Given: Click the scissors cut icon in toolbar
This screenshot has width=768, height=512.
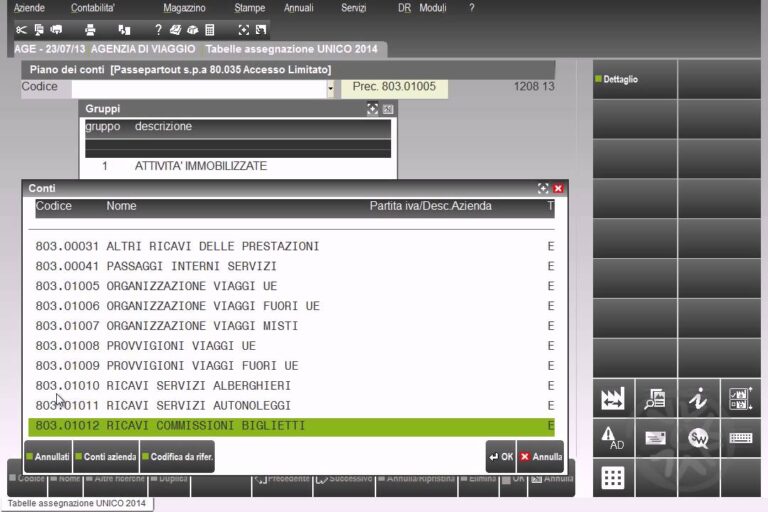Looking at the screenshot, I should click(21, 30).
